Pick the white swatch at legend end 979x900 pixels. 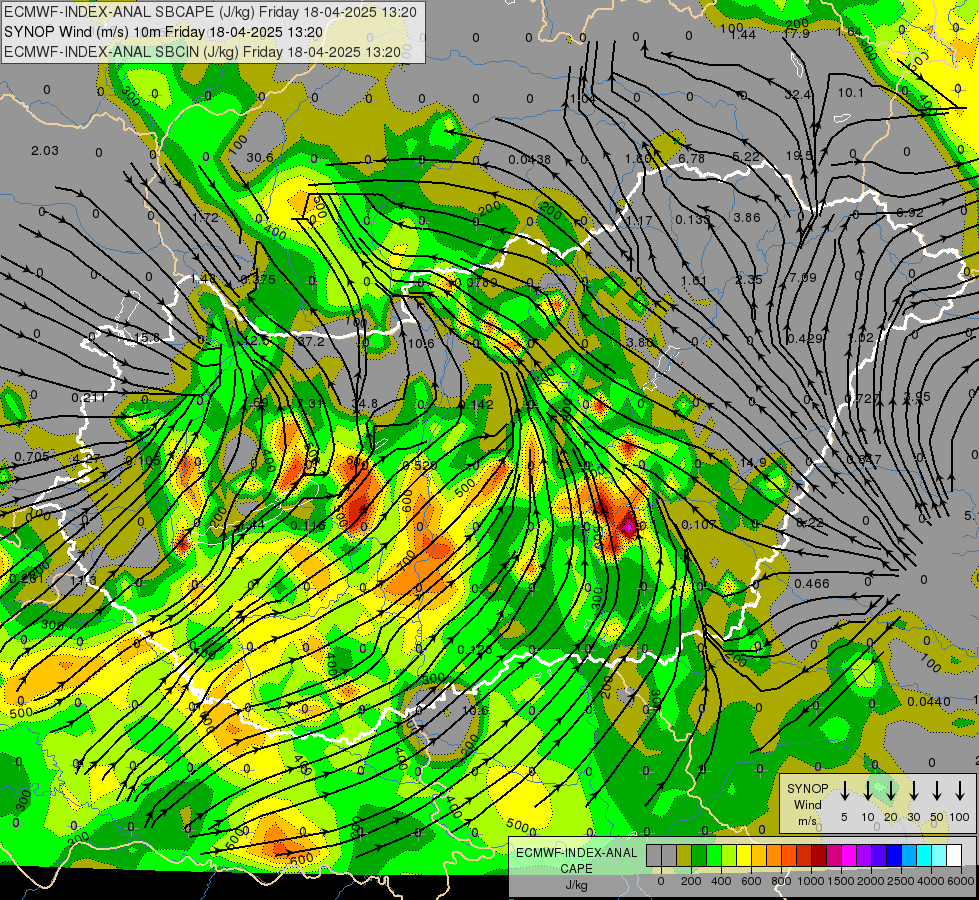[x=955, y=856]
